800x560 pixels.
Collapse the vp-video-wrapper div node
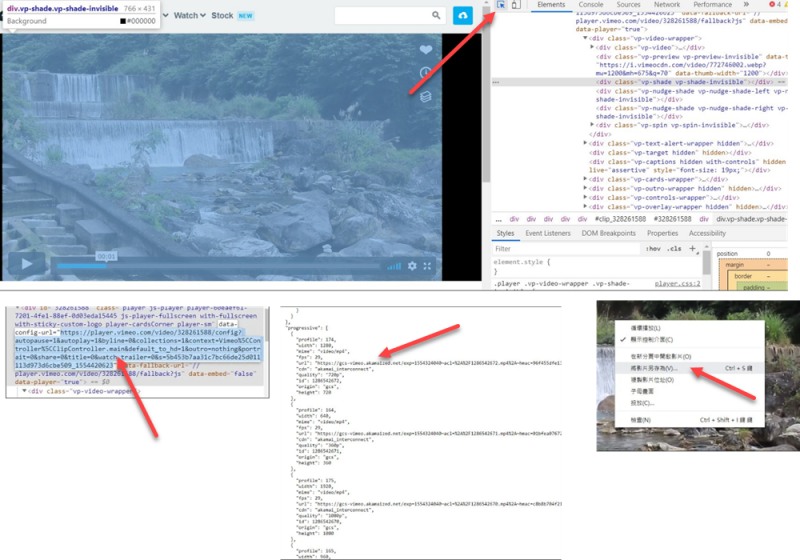[585, 38]
